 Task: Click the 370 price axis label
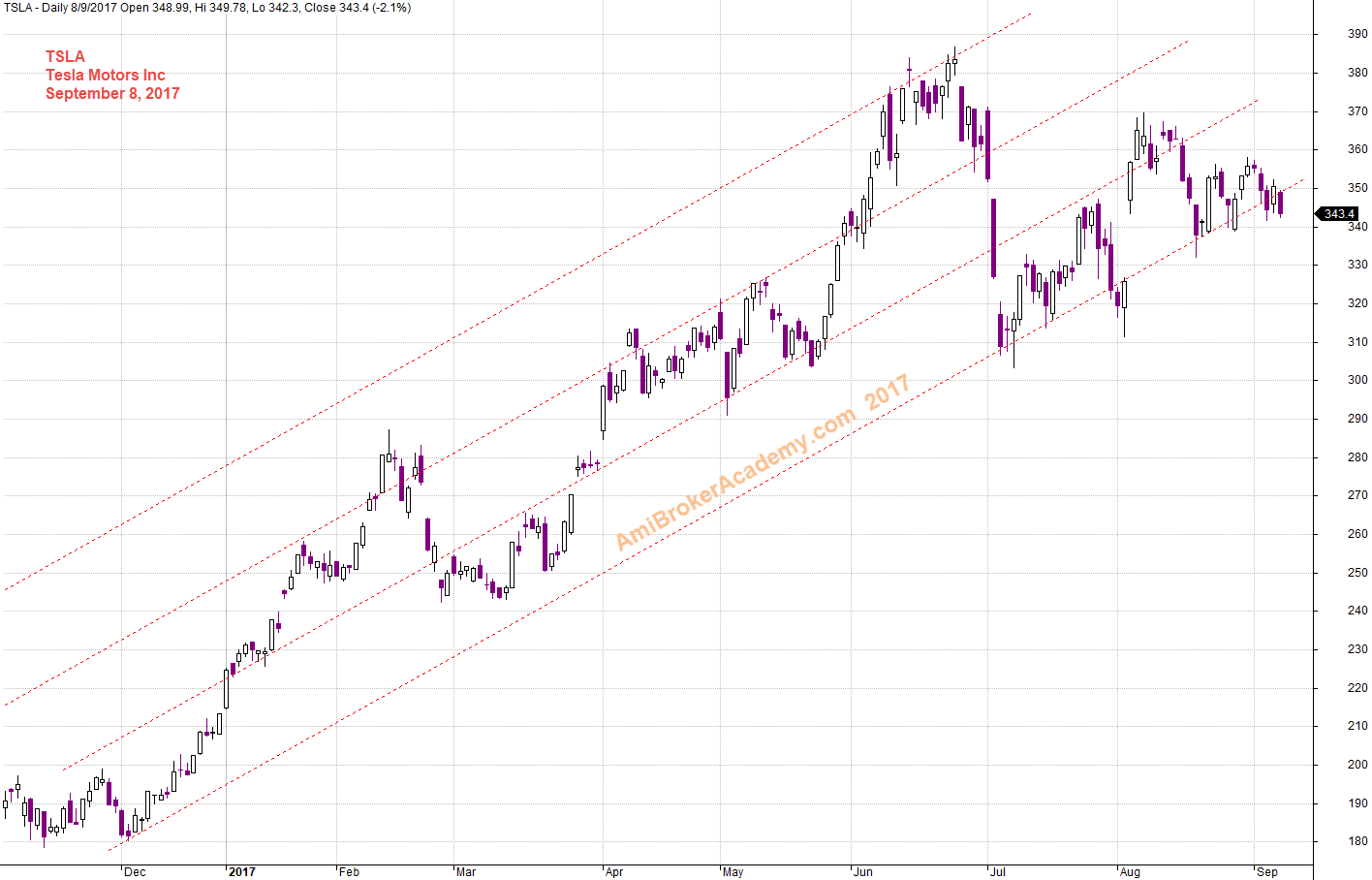pos(1357,111)
